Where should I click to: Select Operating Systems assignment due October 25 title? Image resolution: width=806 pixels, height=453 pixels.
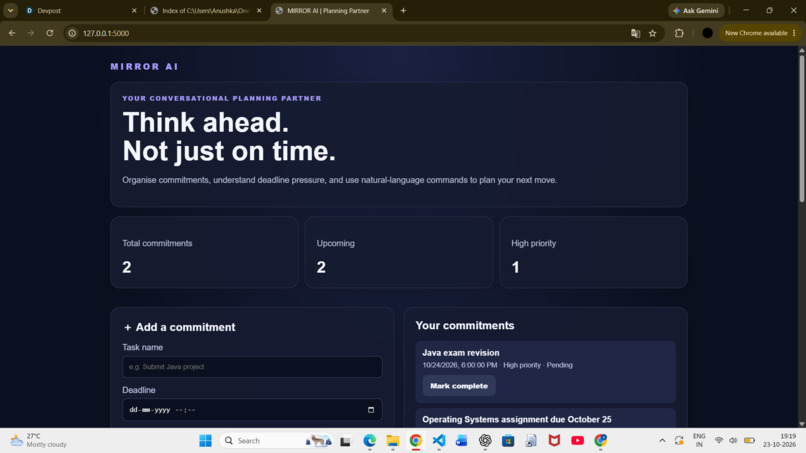(517, 419)
